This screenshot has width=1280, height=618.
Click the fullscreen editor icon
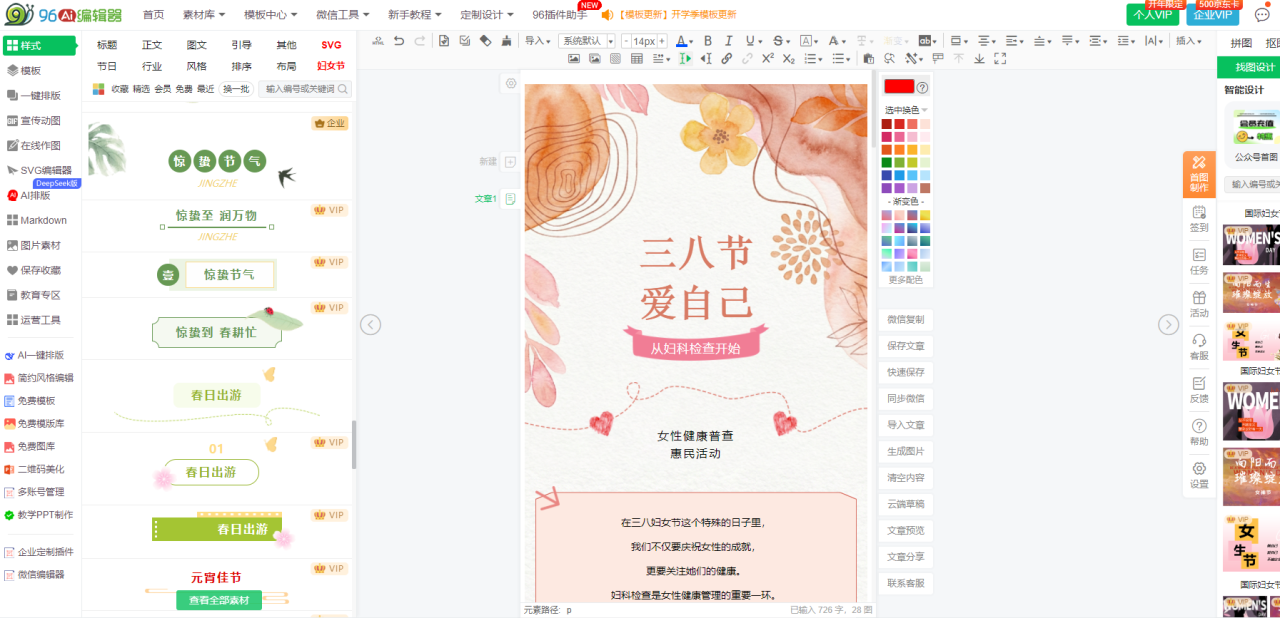coord(1001,59)
